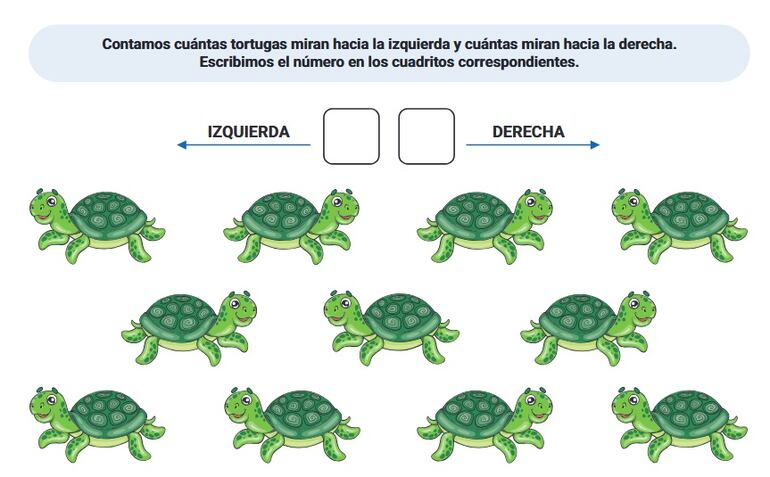The image size is (770, 477).
Task: Select the first turtle in the middle row
Action: [189, 328]
